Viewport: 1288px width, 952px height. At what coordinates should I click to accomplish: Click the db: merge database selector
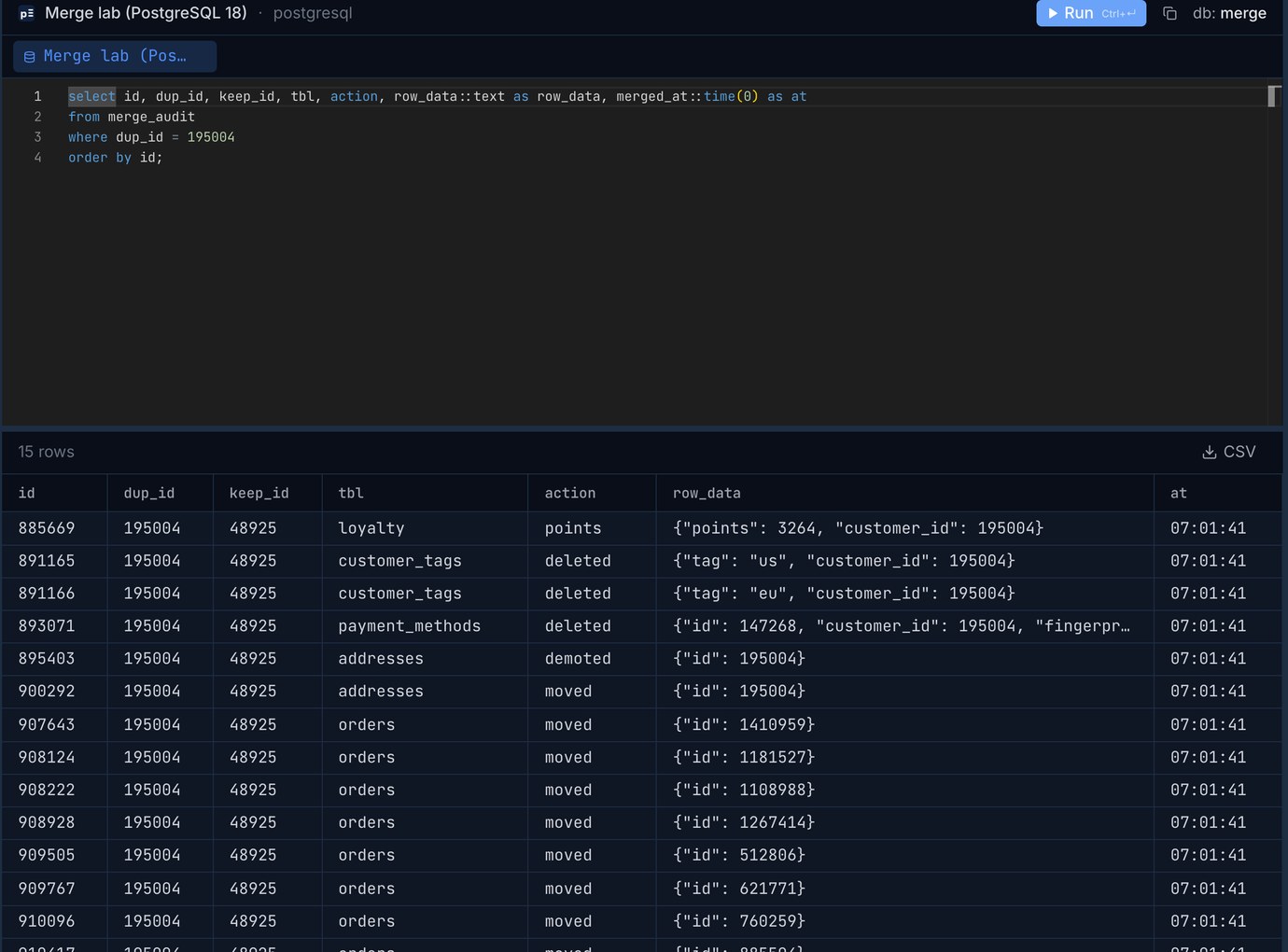(x=1229, y=13)
